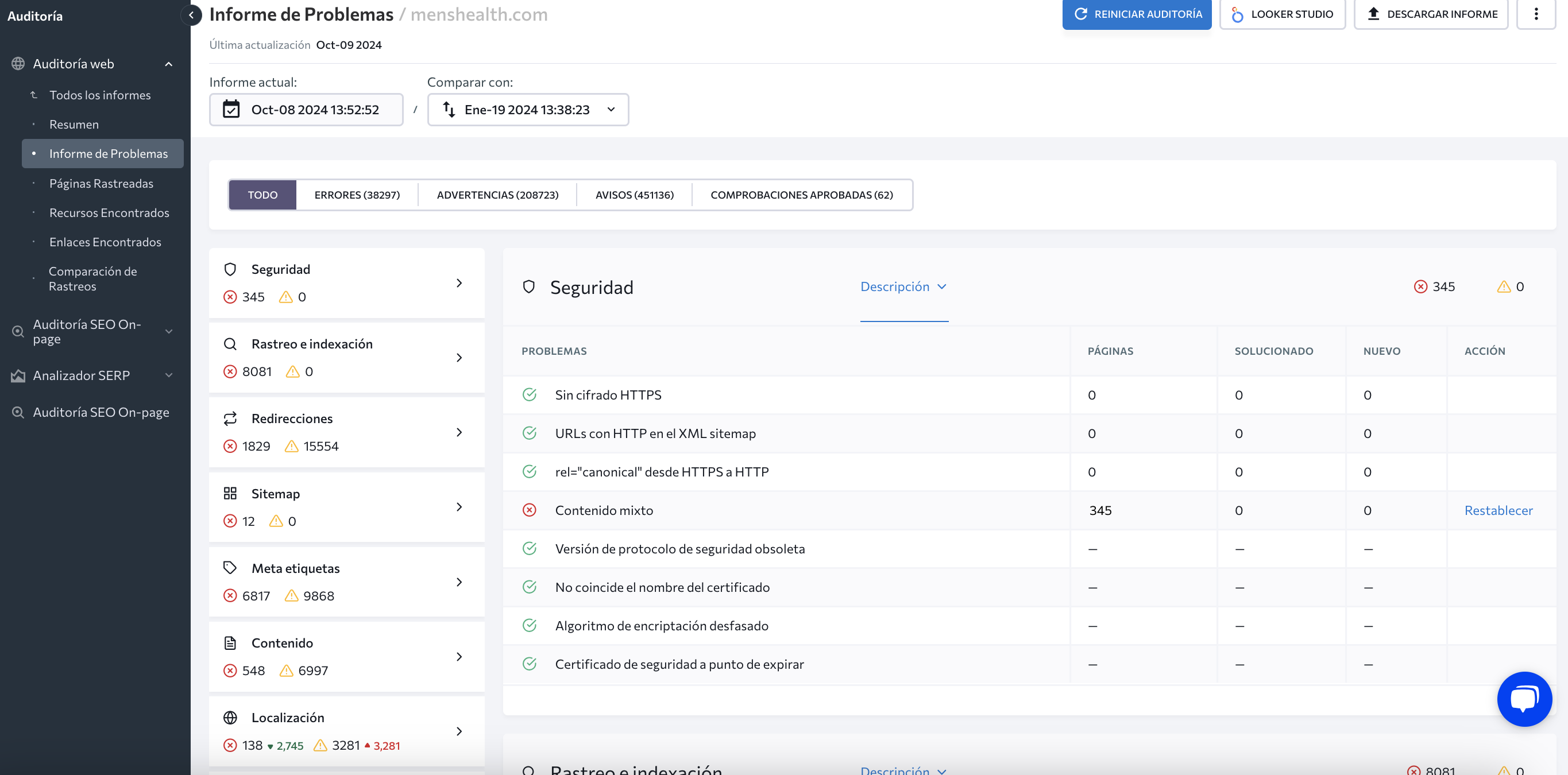Go to Resumen in the sidebar
The image size is (1568, 775).
tap(74, 124)
